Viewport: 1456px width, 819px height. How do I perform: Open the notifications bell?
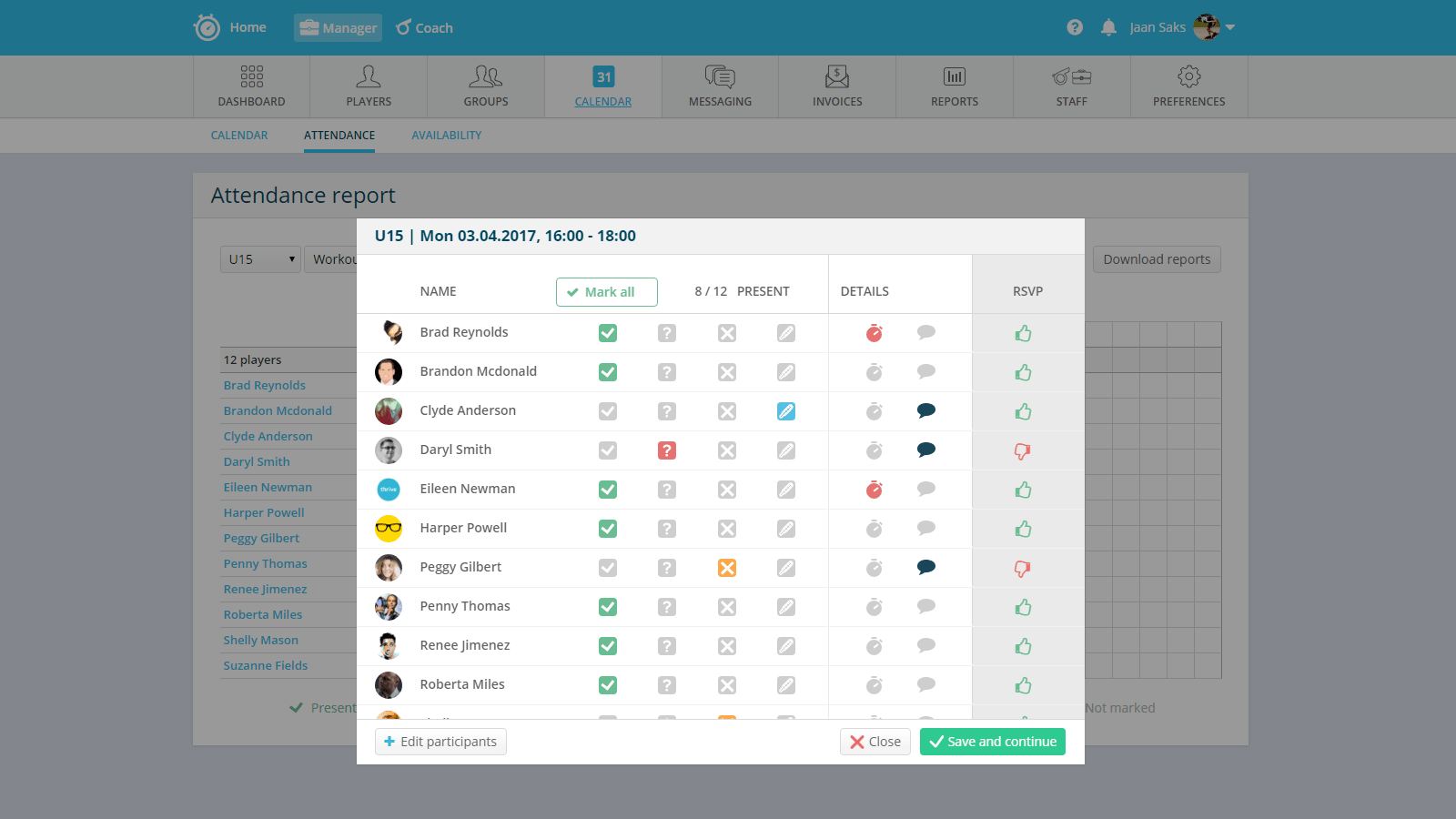[1108, 27]
